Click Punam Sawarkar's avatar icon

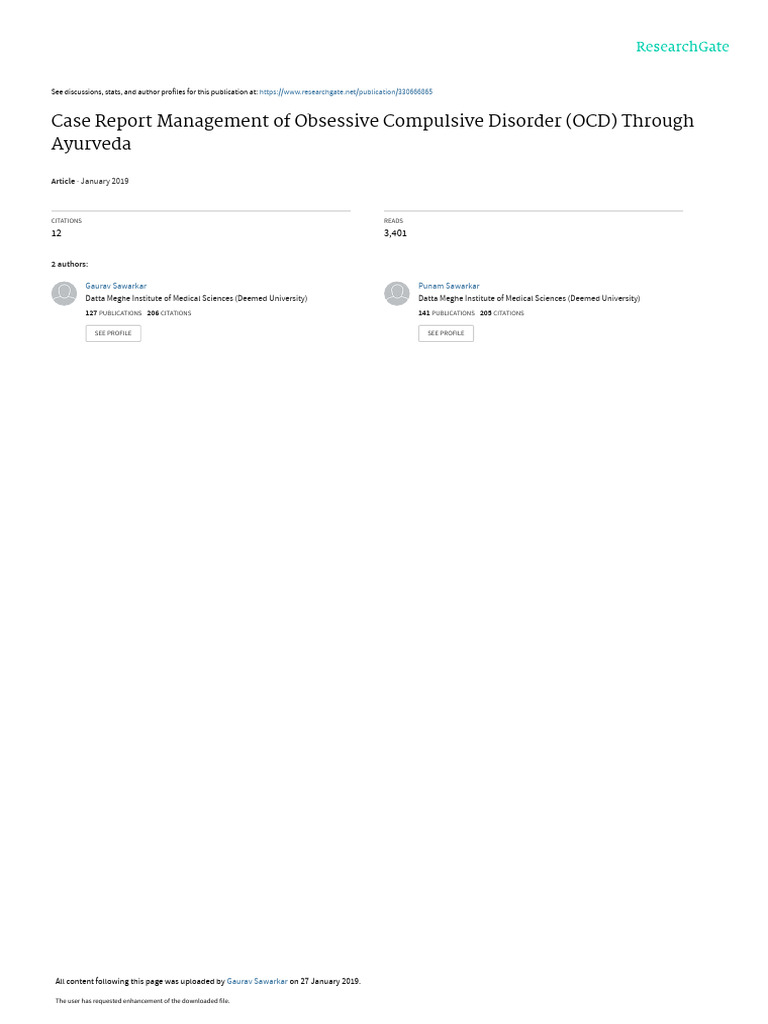pyautogui.click(x=396, y=293)
